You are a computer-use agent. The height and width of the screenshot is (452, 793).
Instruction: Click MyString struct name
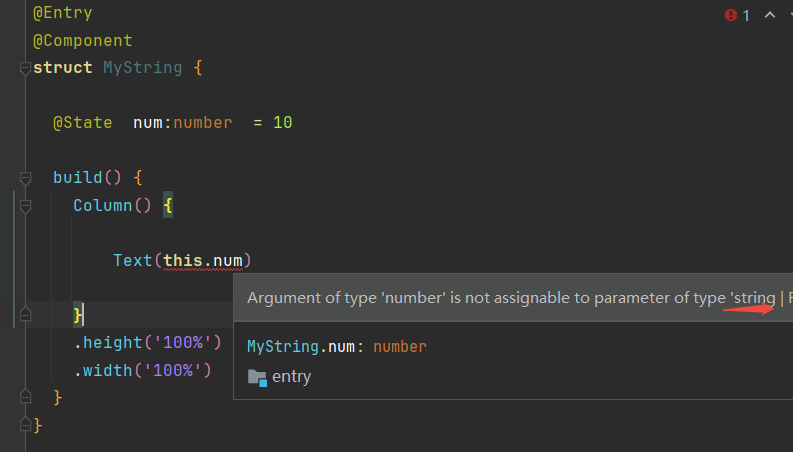(x=142, y=68)
